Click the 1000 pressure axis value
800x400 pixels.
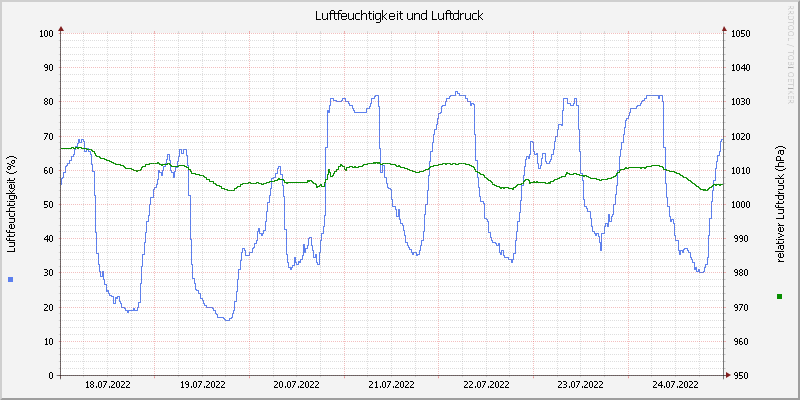click(740, 205)
